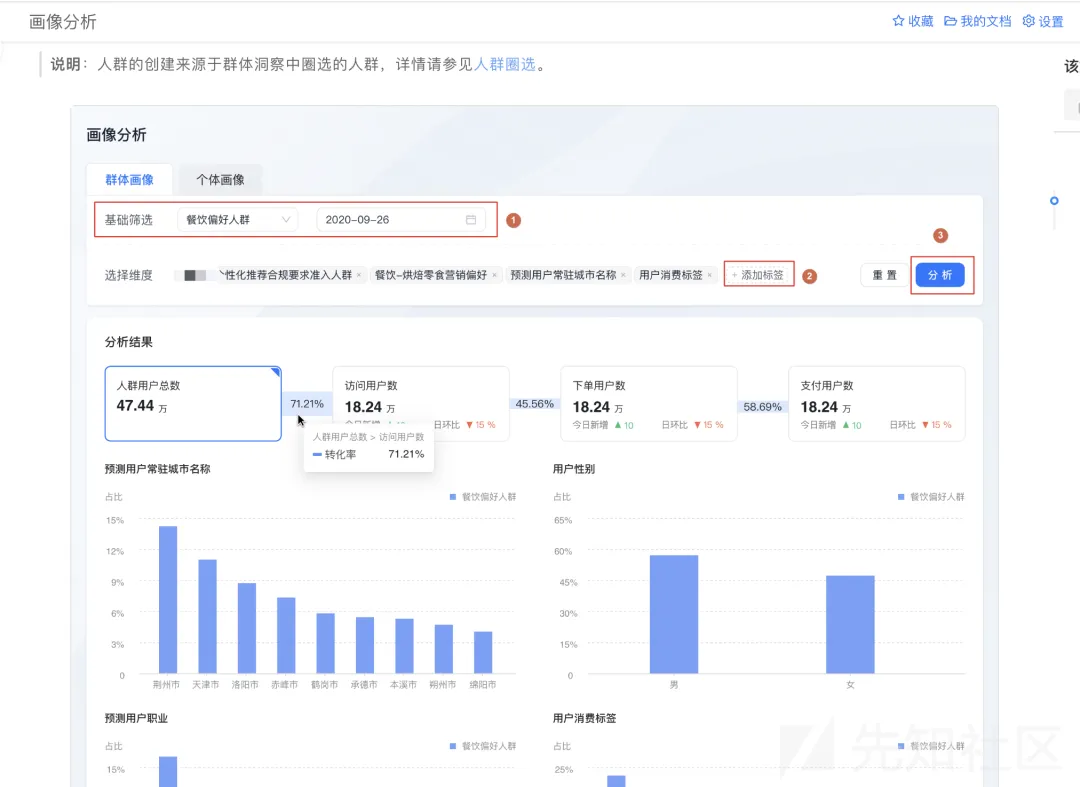Remove the 餐饮-烘焙零食营销偏好 tag
Screen dimensions: 1080x787
pos(494,275)
